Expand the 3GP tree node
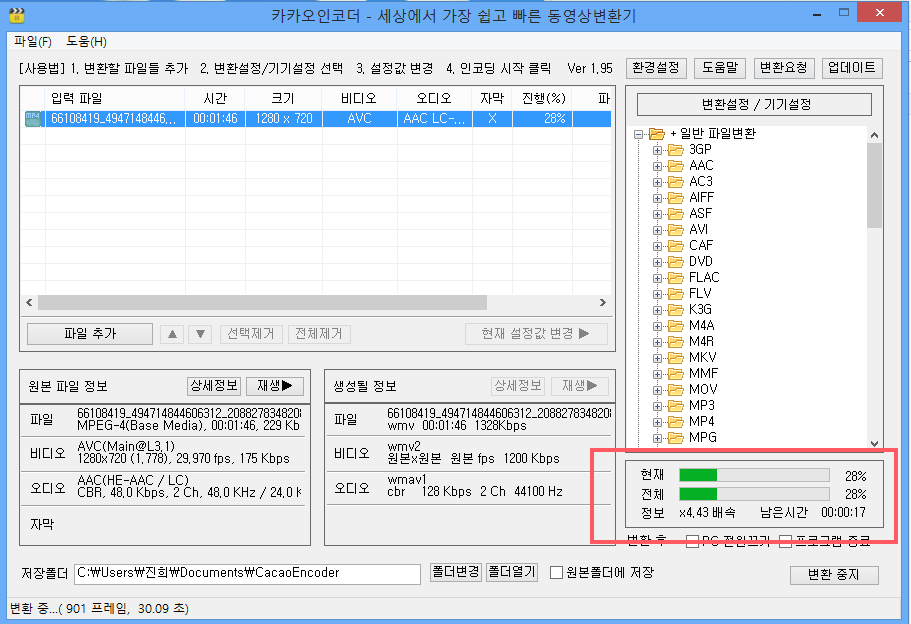 (x=657, y=150)
